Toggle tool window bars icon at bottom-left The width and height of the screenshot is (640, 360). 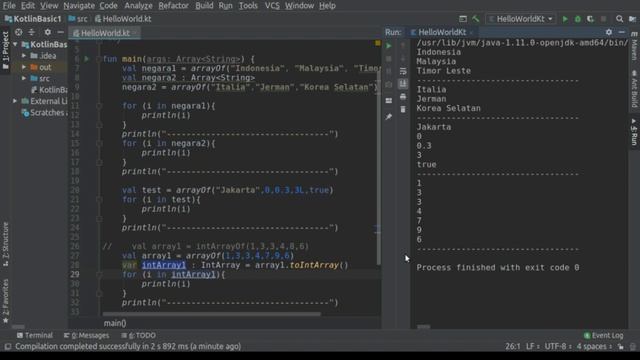7,347
